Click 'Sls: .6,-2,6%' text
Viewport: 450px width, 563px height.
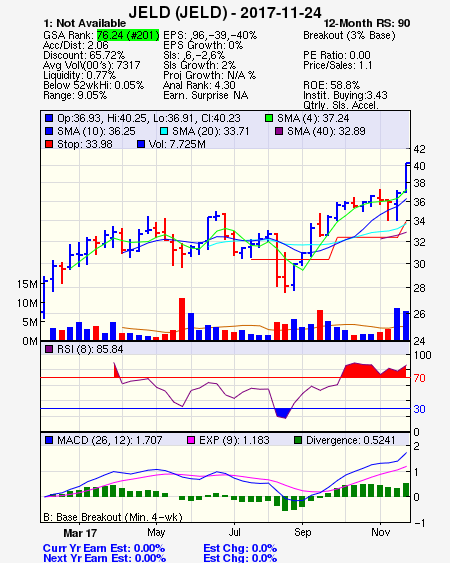click(194, 55)
